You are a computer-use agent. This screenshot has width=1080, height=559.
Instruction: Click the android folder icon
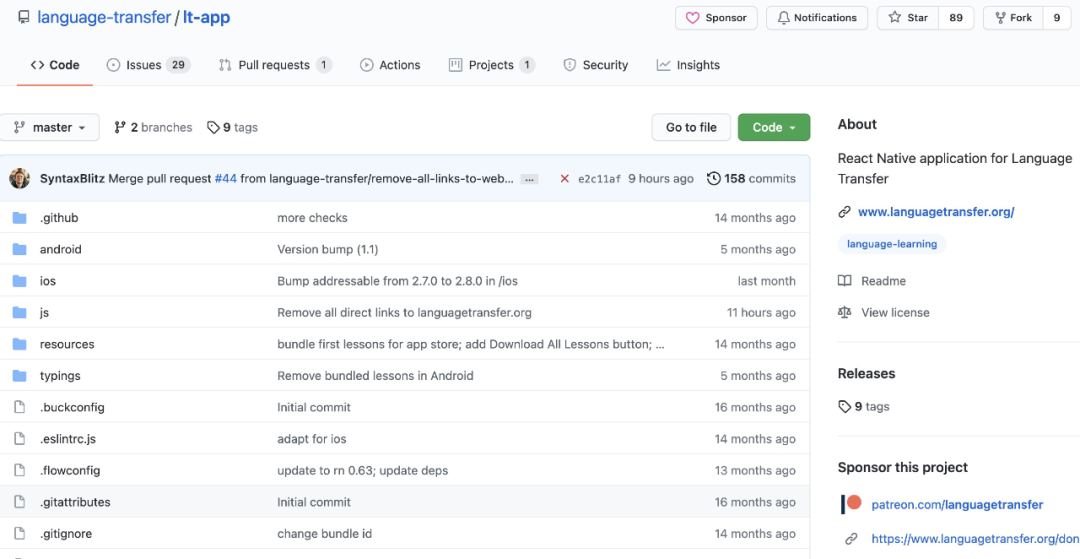(19, 249)
